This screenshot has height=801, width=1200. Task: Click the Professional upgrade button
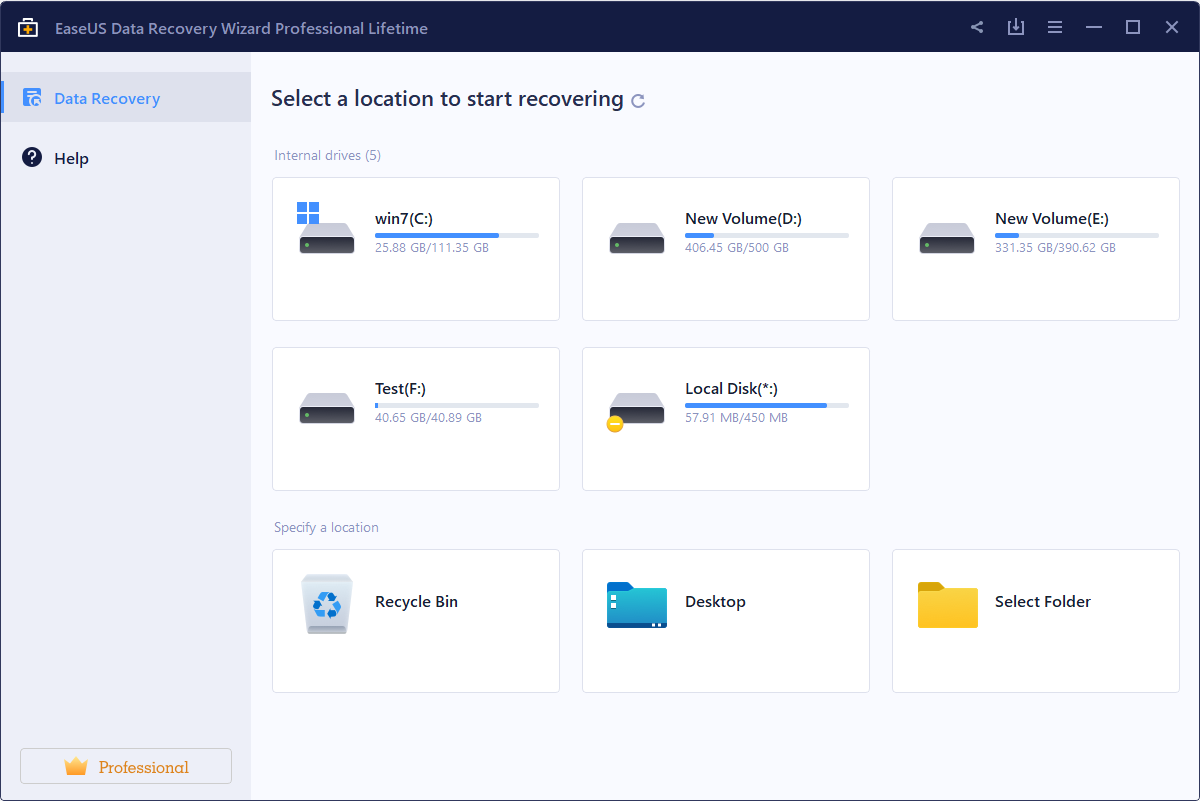pyautogui.click(x=126, y=767)
